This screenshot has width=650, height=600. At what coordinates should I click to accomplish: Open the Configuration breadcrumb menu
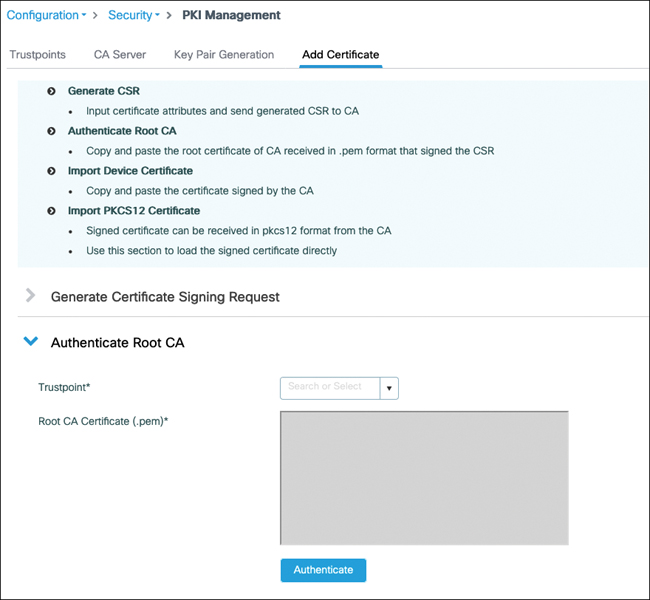pyautogui.click(x=46, y=15)
